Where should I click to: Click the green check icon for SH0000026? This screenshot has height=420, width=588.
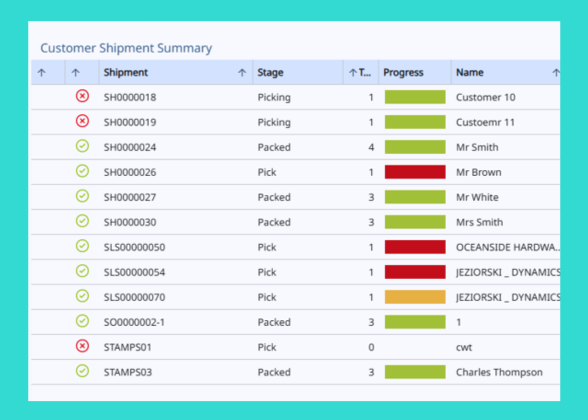pyautogui.click(x=82, y=171)
